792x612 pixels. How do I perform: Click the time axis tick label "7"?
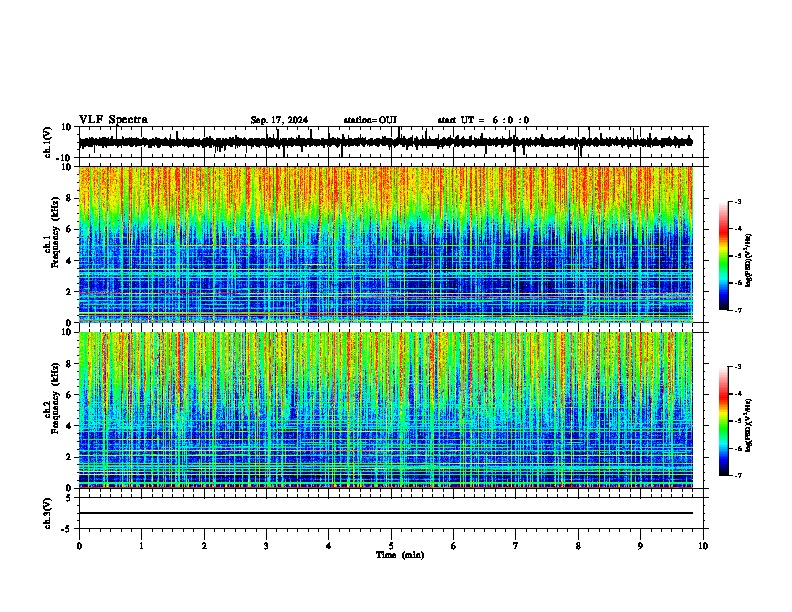[x=516, y=546]
